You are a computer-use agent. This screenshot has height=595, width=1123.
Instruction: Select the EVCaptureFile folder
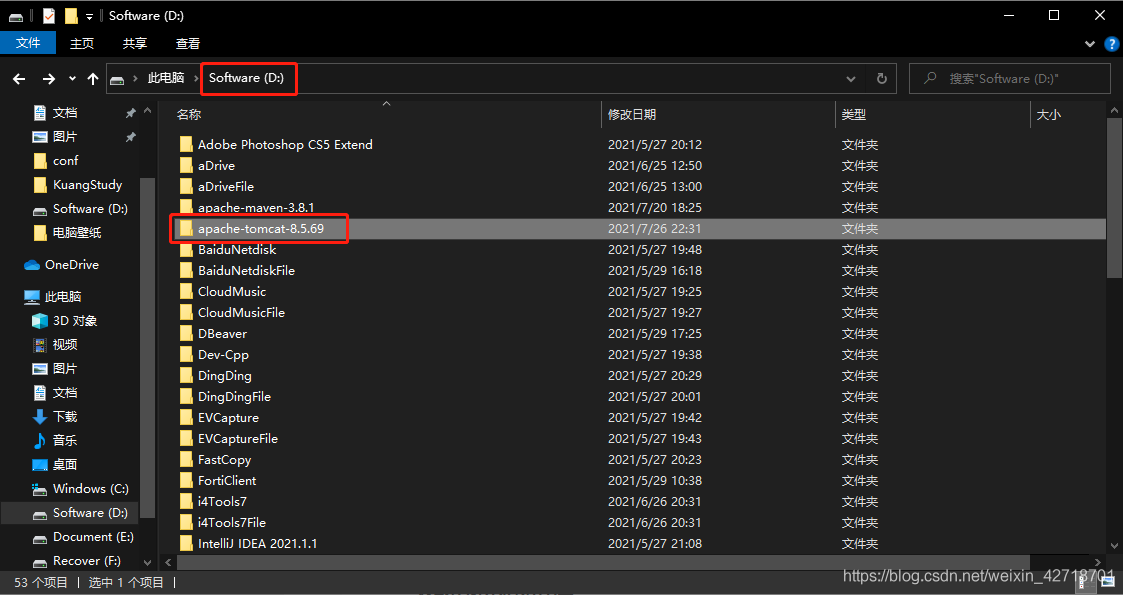[238, 439]
